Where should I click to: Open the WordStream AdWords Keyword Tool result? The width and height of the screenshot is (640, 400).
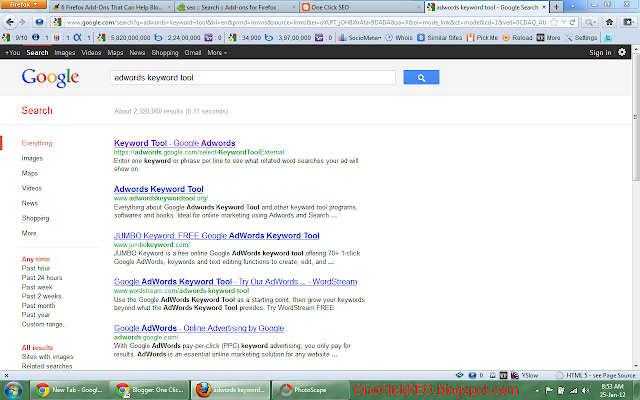pyautogui.click(x=236, y=282)
